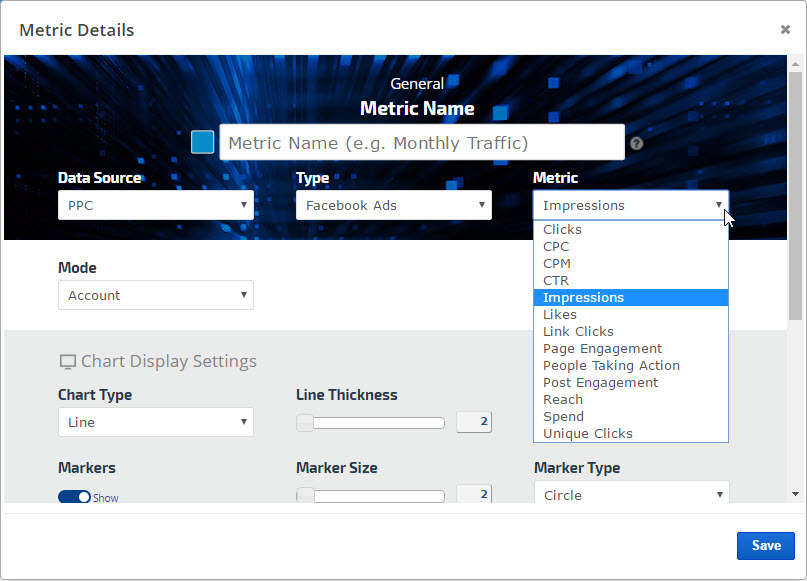Image resolution: width=807 pixels, height=581 pixels.
Task: Pick Link Clicks from the list
Action: point(578,332)
